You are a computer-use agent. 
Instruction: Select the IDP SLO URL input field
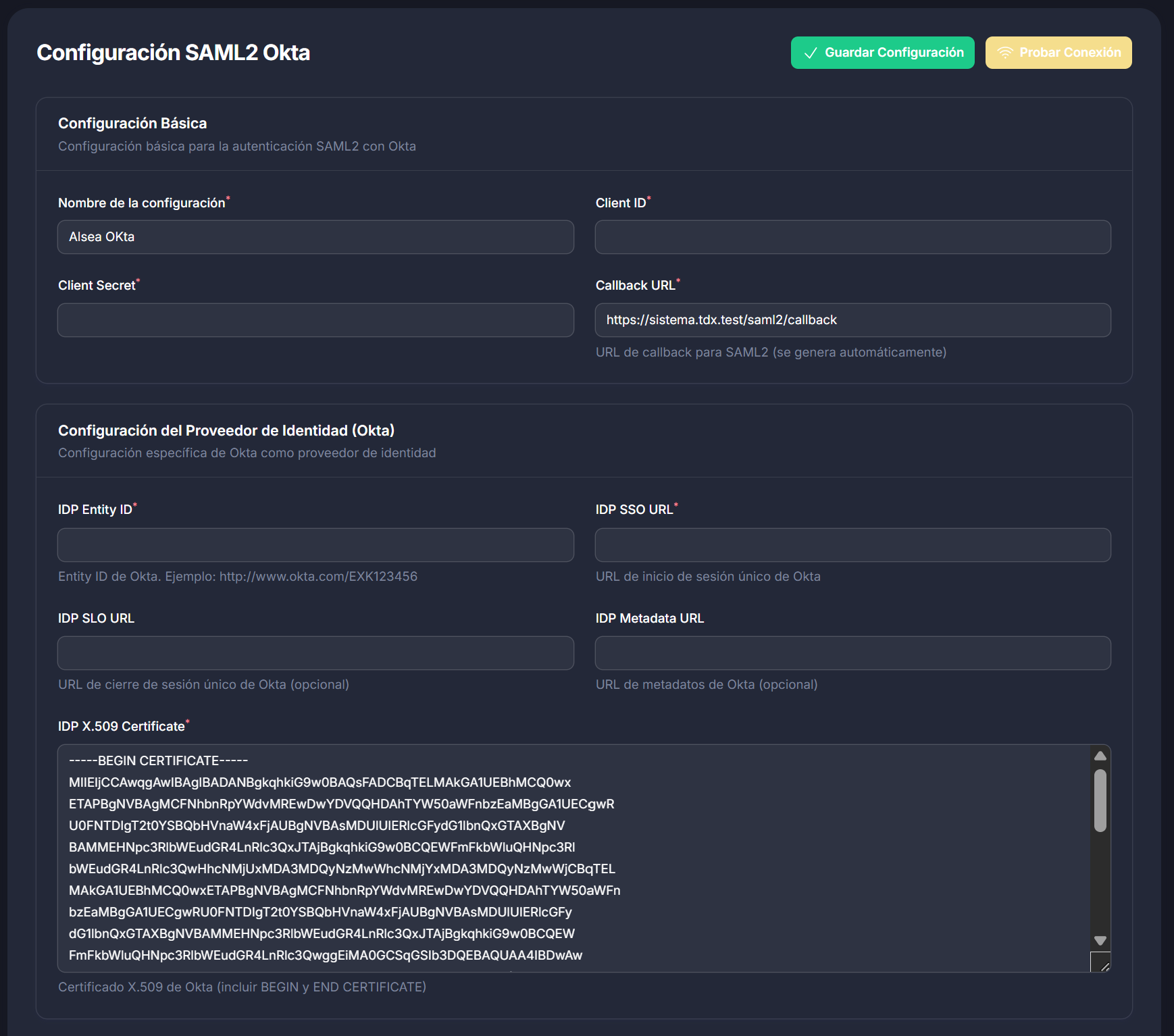tap(315, 653)
